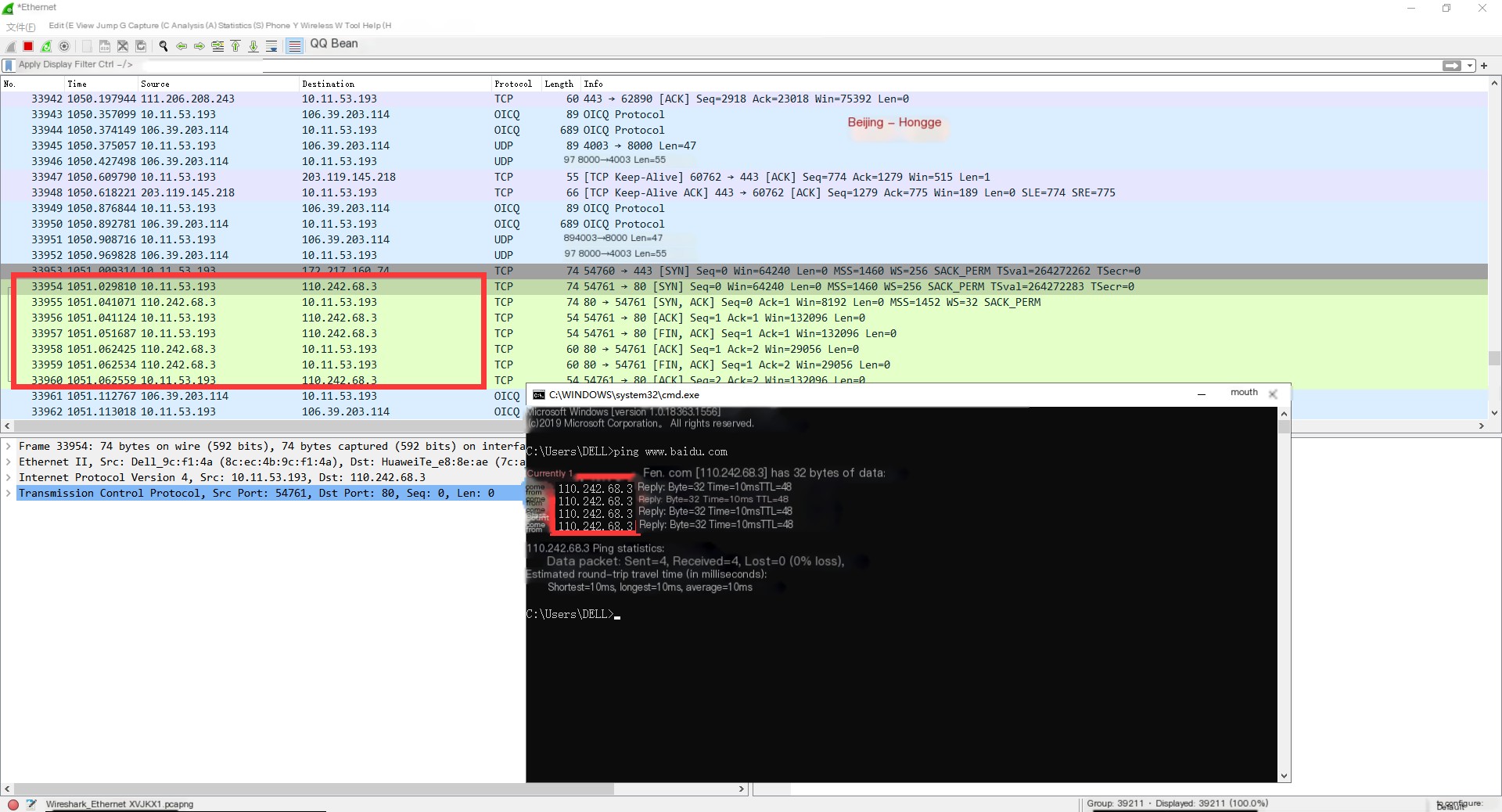Select packet 33944 OICQ Protocol row

(x=743, y=130)
